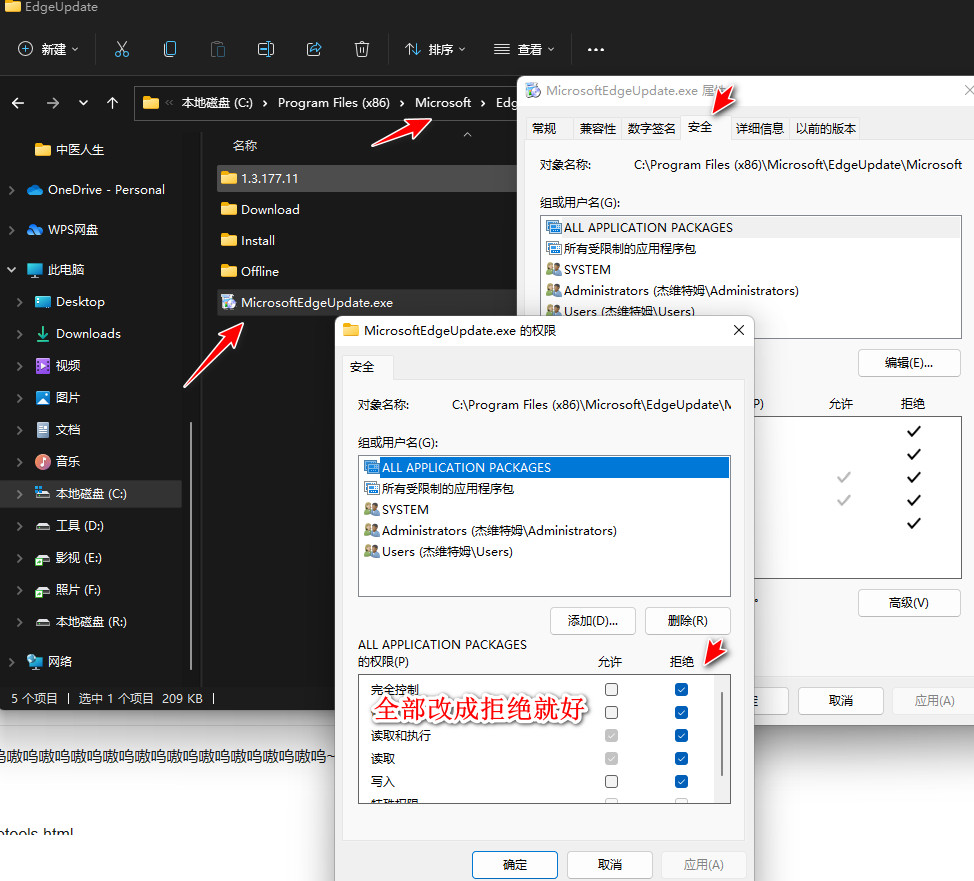Expand the 新建 dropdown in toolbar
Image resolution: width=974 pixels, height=881 pixels.
48,49
